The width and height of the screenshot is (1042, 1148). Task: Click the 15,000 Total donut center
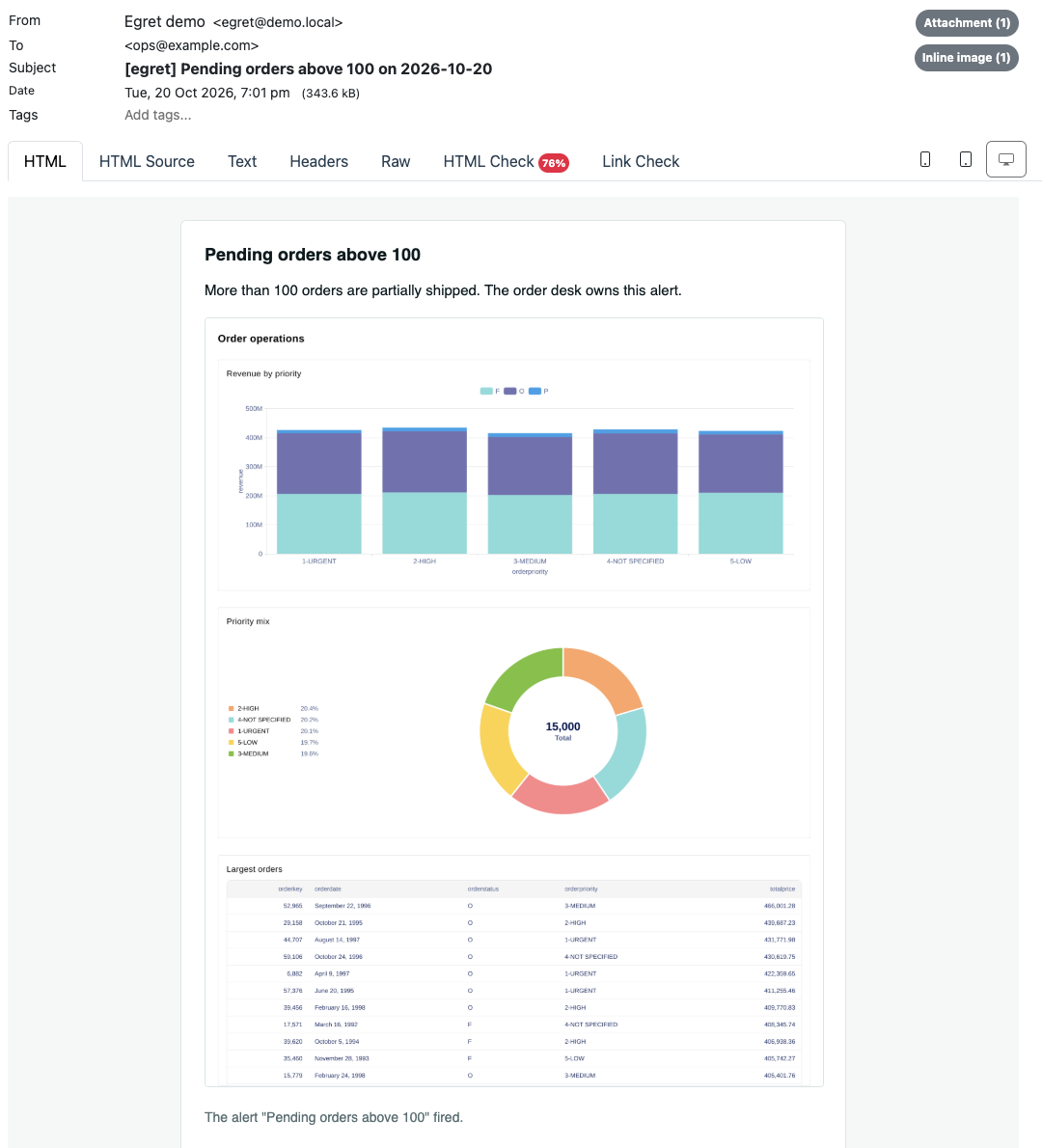pyautogui.click(x=562, y=730)
